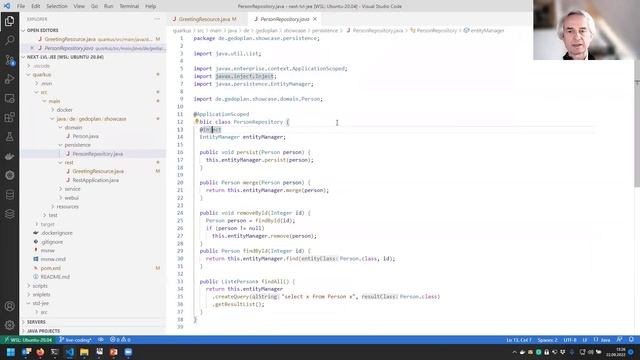Click the Ln 13, Col 7 cursor position
Image resolution: width=640 pixels, height=360 pixels.
tap(519, 340)
